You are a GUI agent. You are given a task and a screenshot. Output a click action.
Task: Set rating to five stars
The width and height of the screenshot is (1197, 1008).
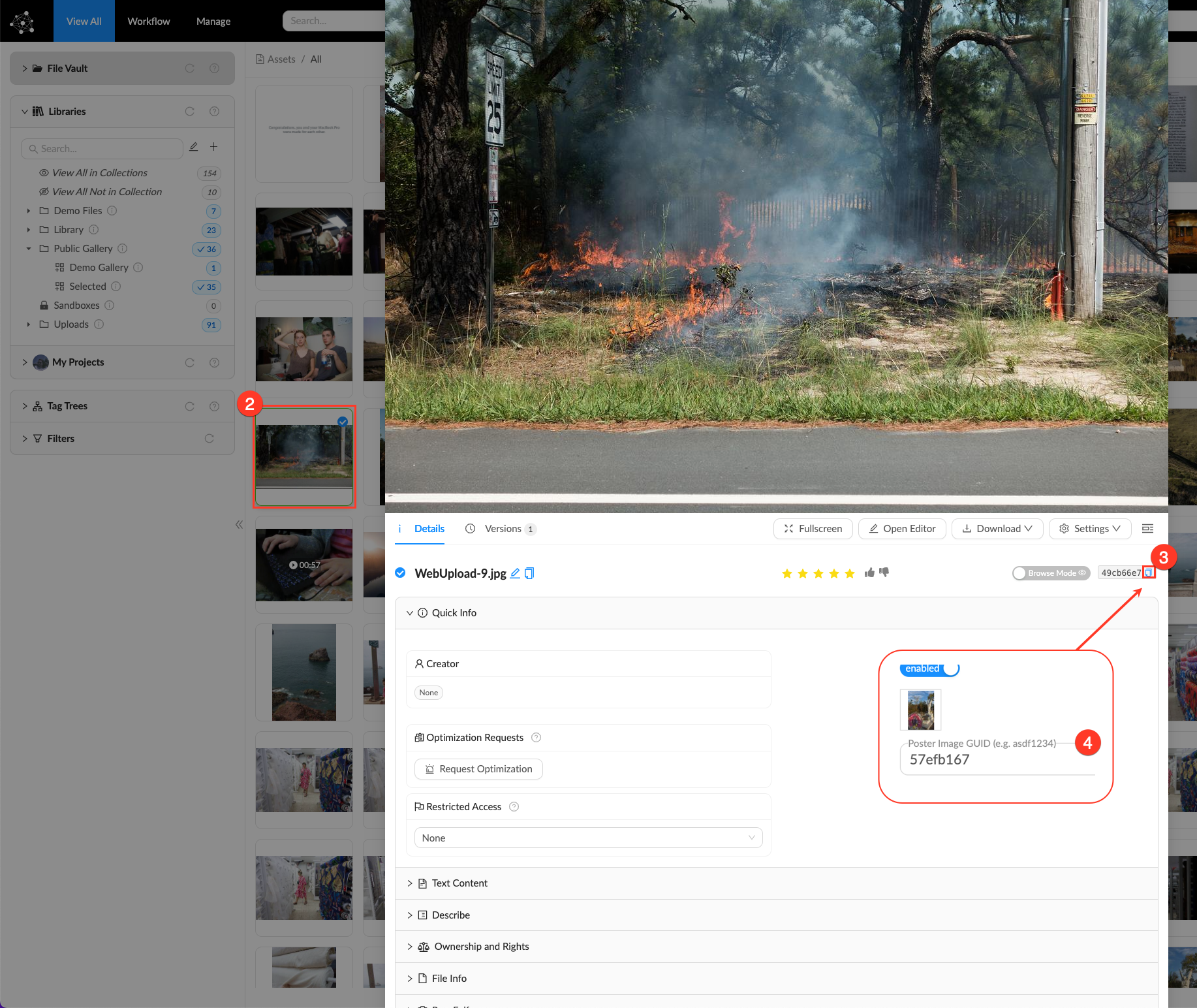coord(849,573)
